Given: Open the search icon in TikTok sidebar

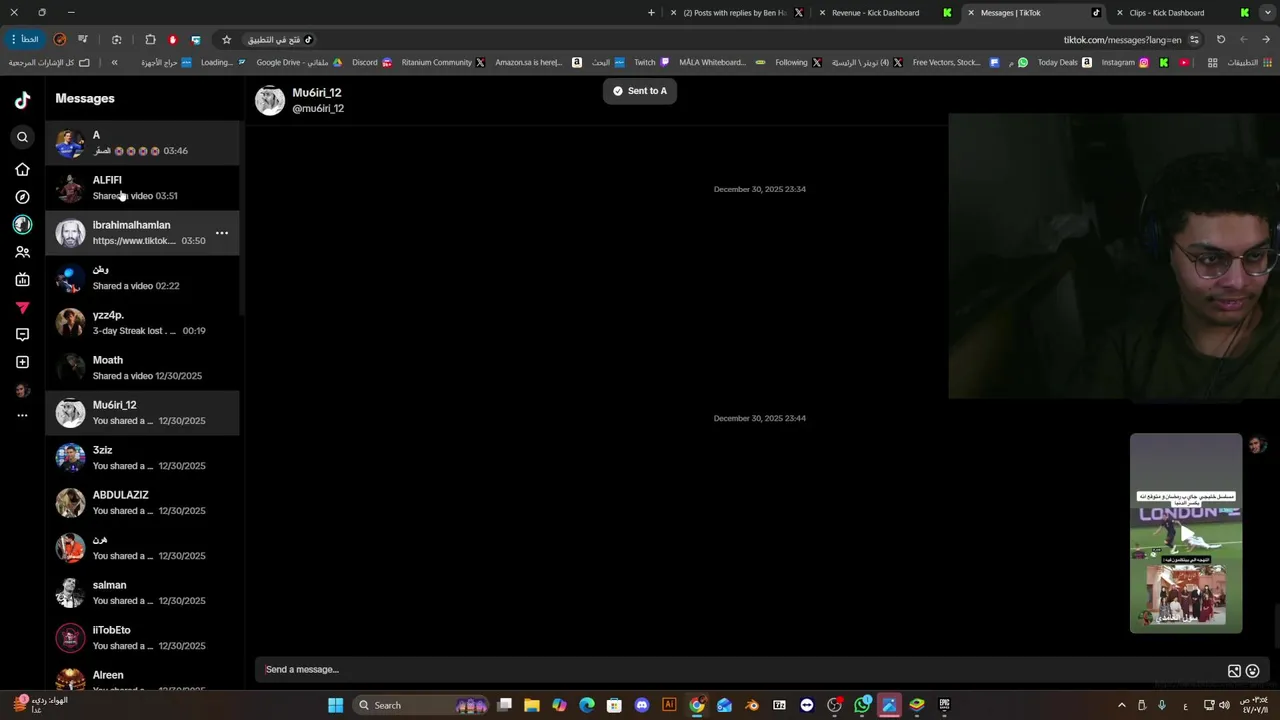Looking at the screenshot, I should [x=22, y=137].
